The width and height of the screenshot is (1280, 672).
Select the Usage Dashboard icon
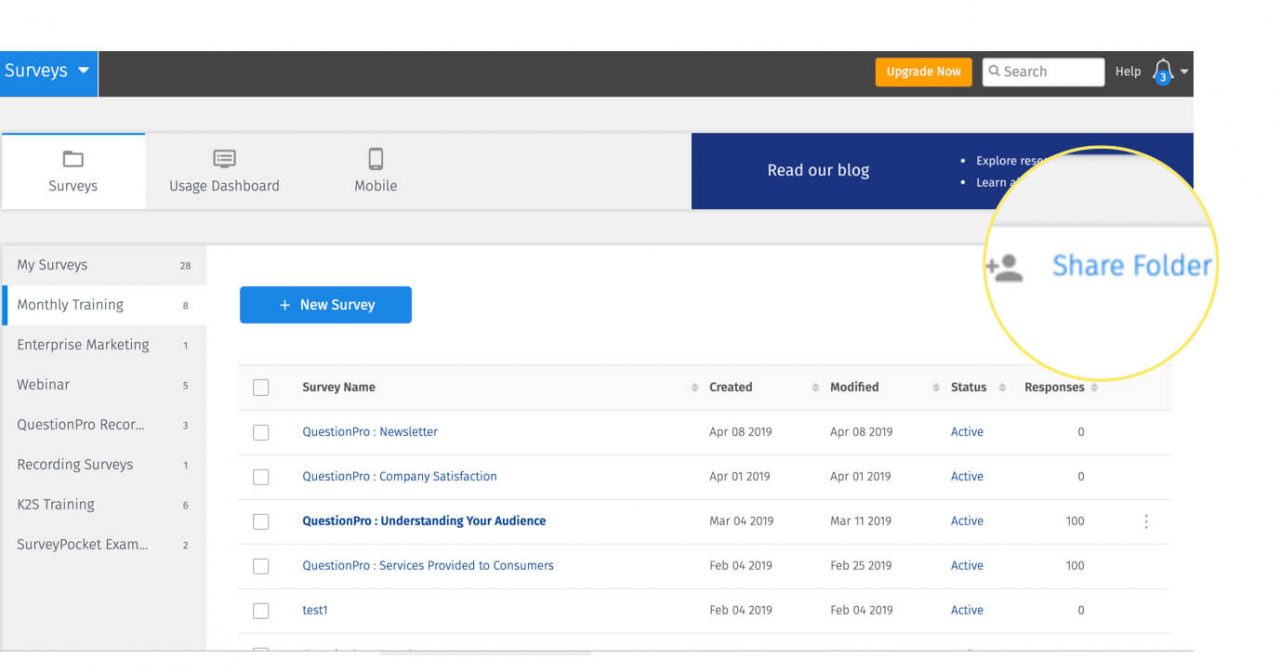[x=223, y=157]
